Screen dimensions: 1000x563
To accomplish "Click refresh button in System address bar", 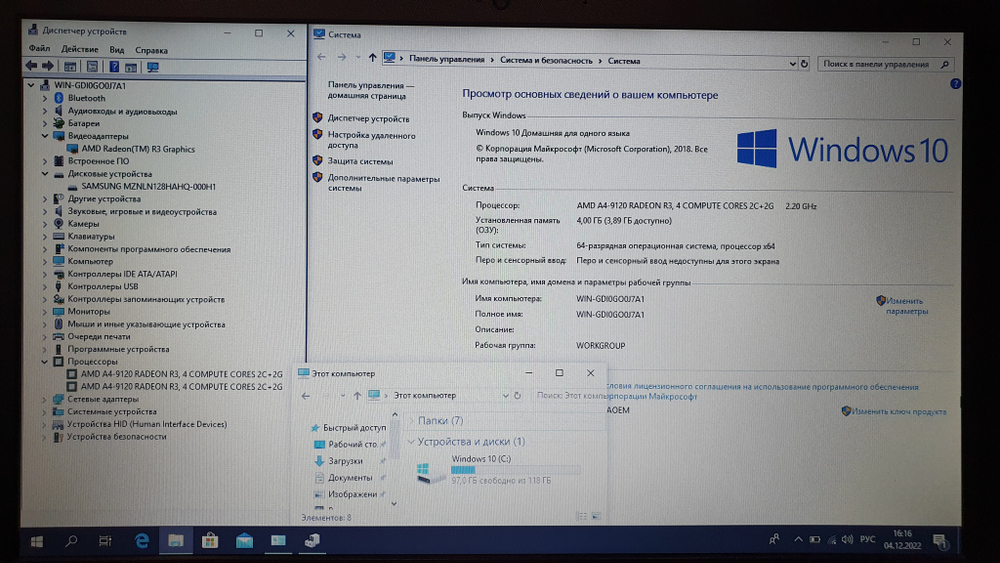I will tap(804, 64).
